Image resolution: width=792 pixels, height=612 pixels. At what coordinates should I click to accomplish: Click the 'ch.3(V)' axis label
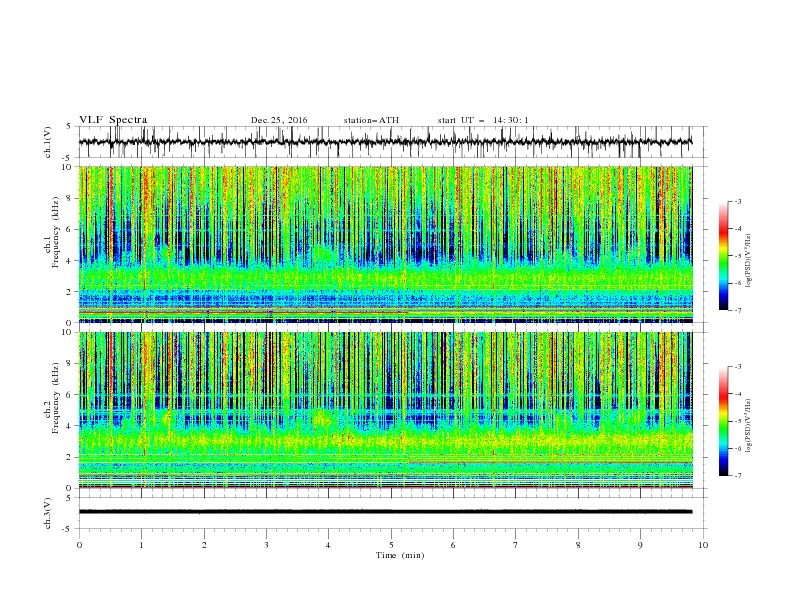pos(48,513)
